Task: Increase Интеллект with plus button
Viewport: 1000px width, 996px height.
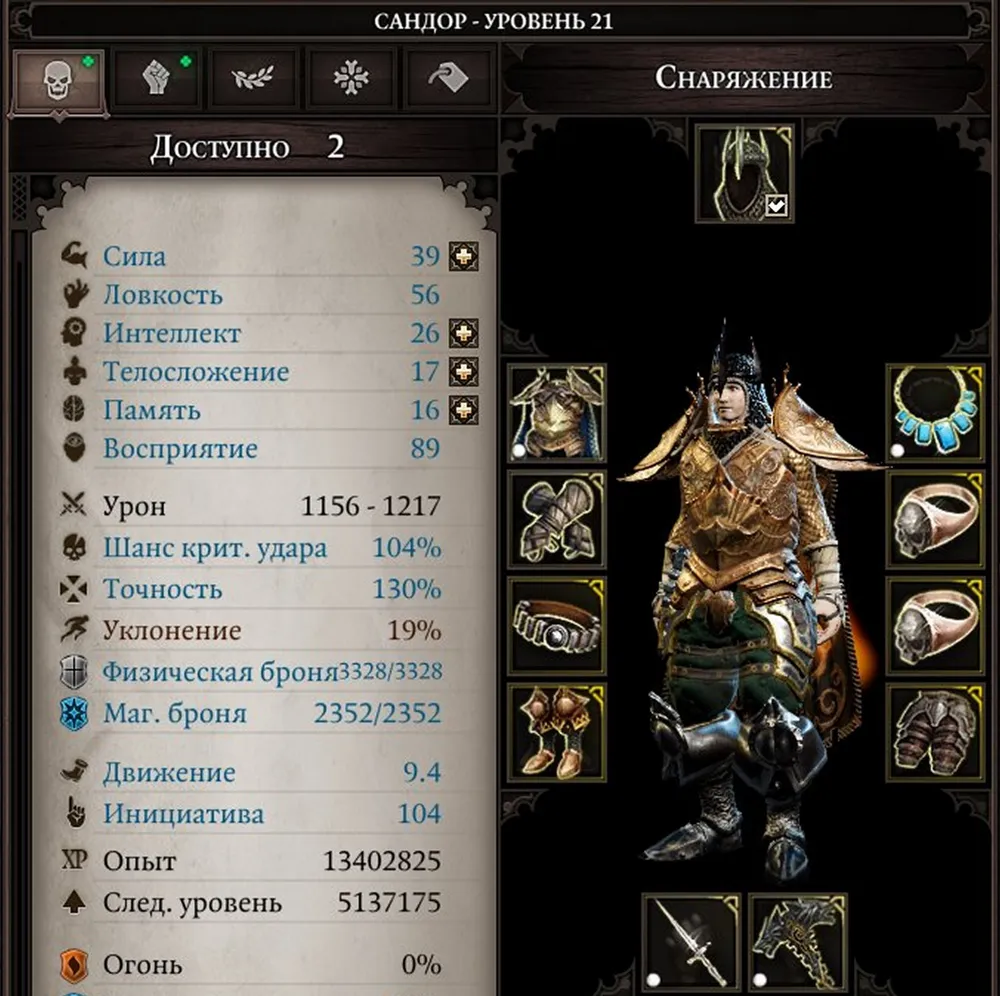Action: pyautogui.click(x=464, y=333)
